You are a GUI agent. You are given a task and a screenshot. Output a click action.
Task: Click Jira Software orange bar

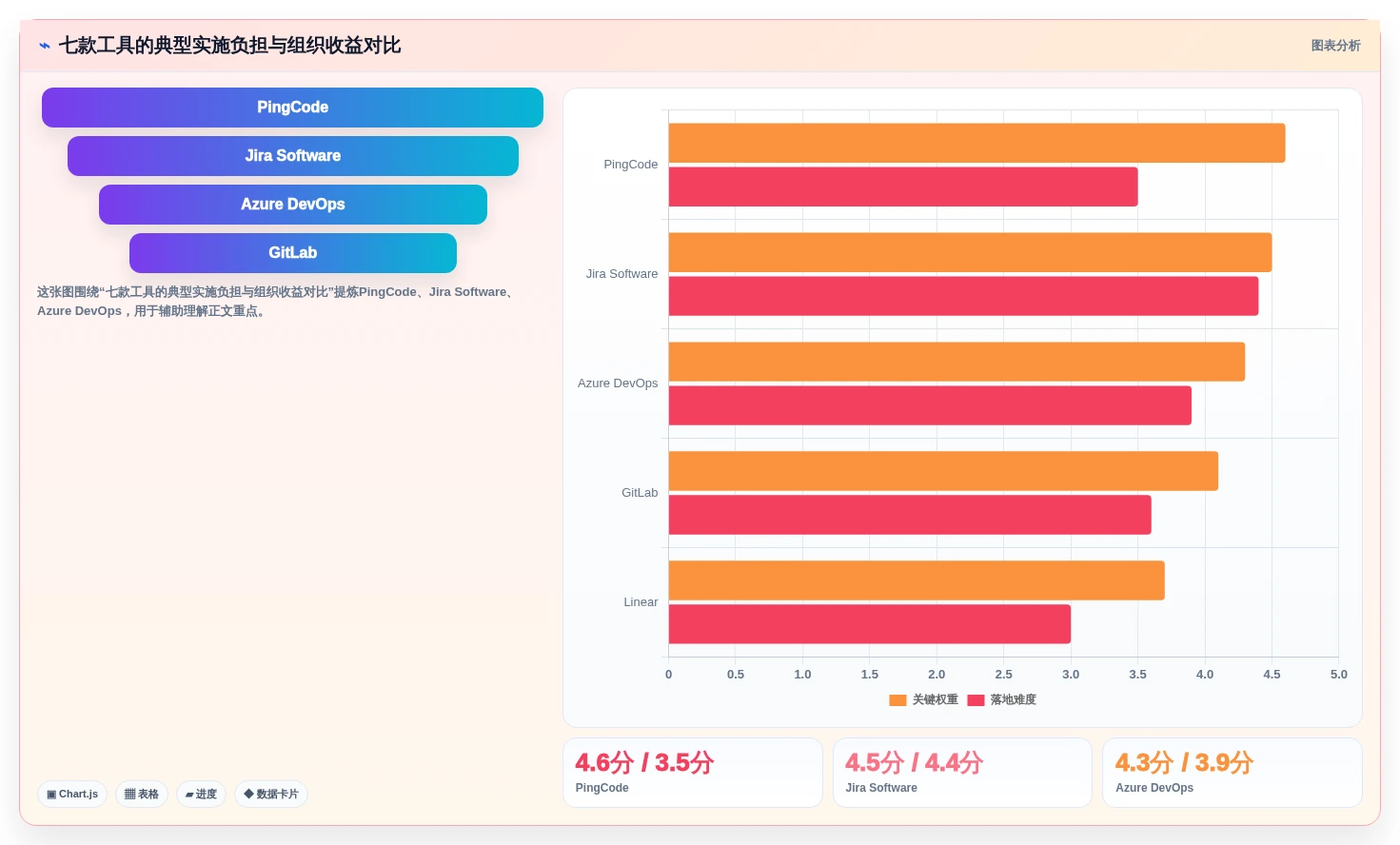[970, 252]
